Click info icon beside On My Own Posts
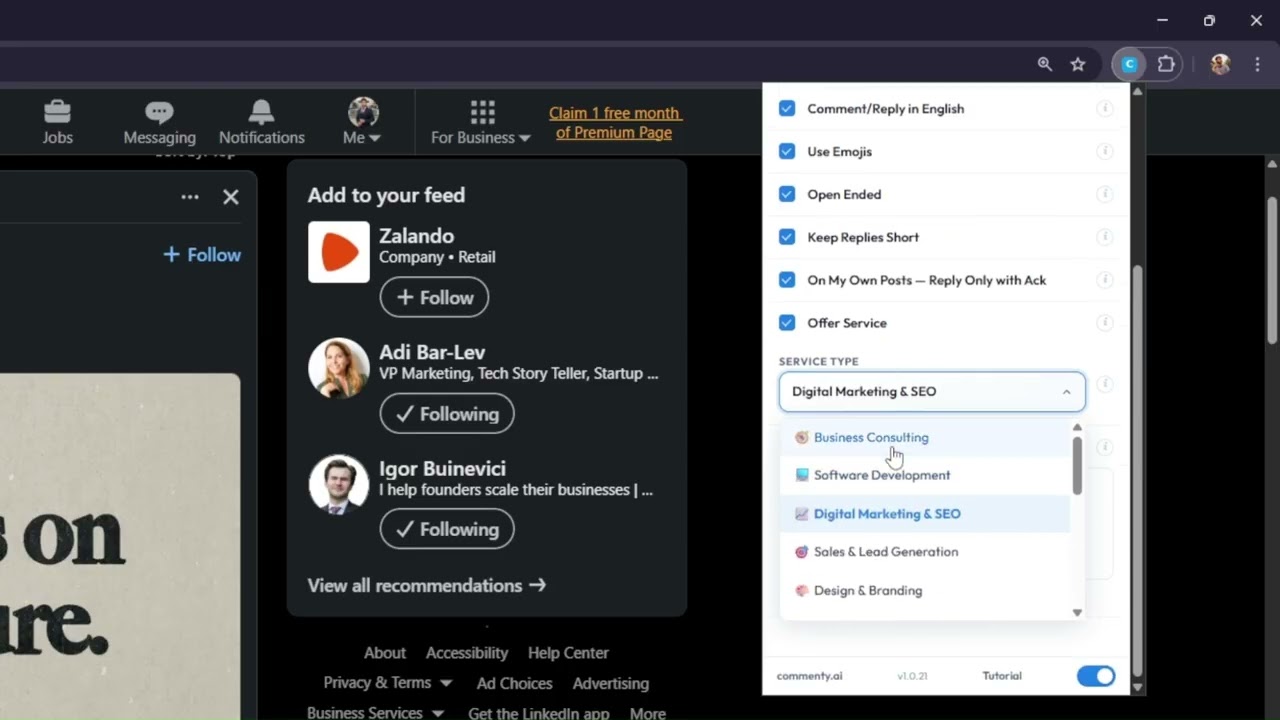 click(x=1105, y=280)
